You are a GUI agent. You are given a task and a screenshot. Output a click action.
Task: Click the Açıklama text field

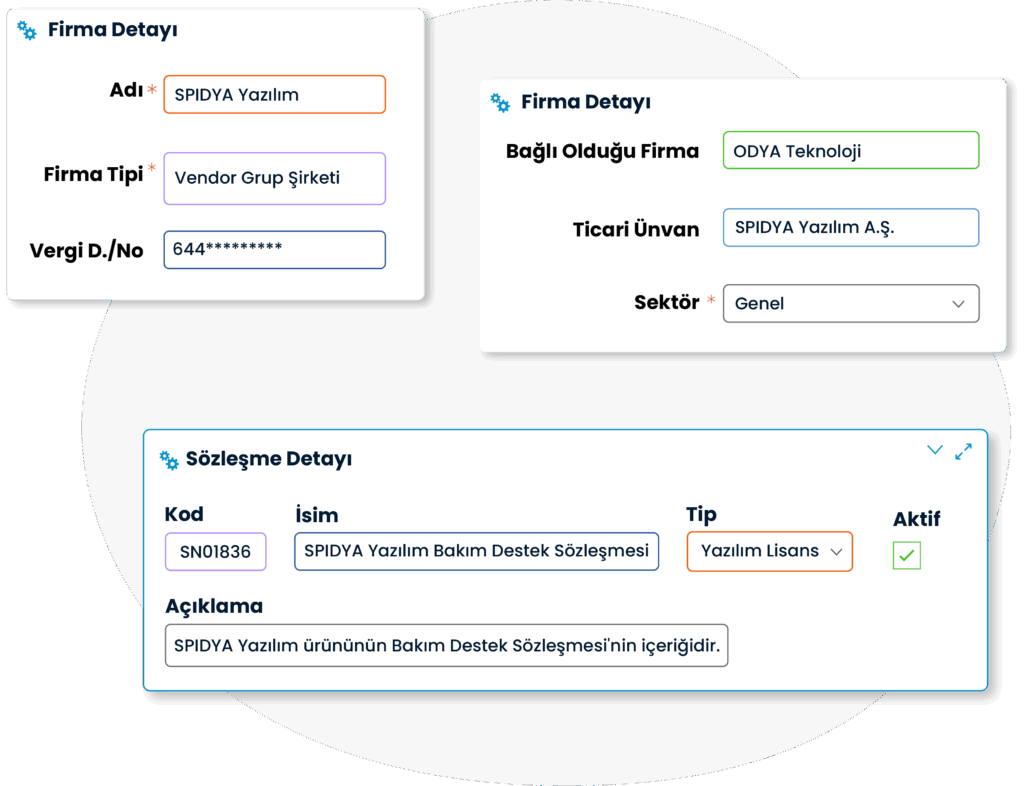click(447, 646)
